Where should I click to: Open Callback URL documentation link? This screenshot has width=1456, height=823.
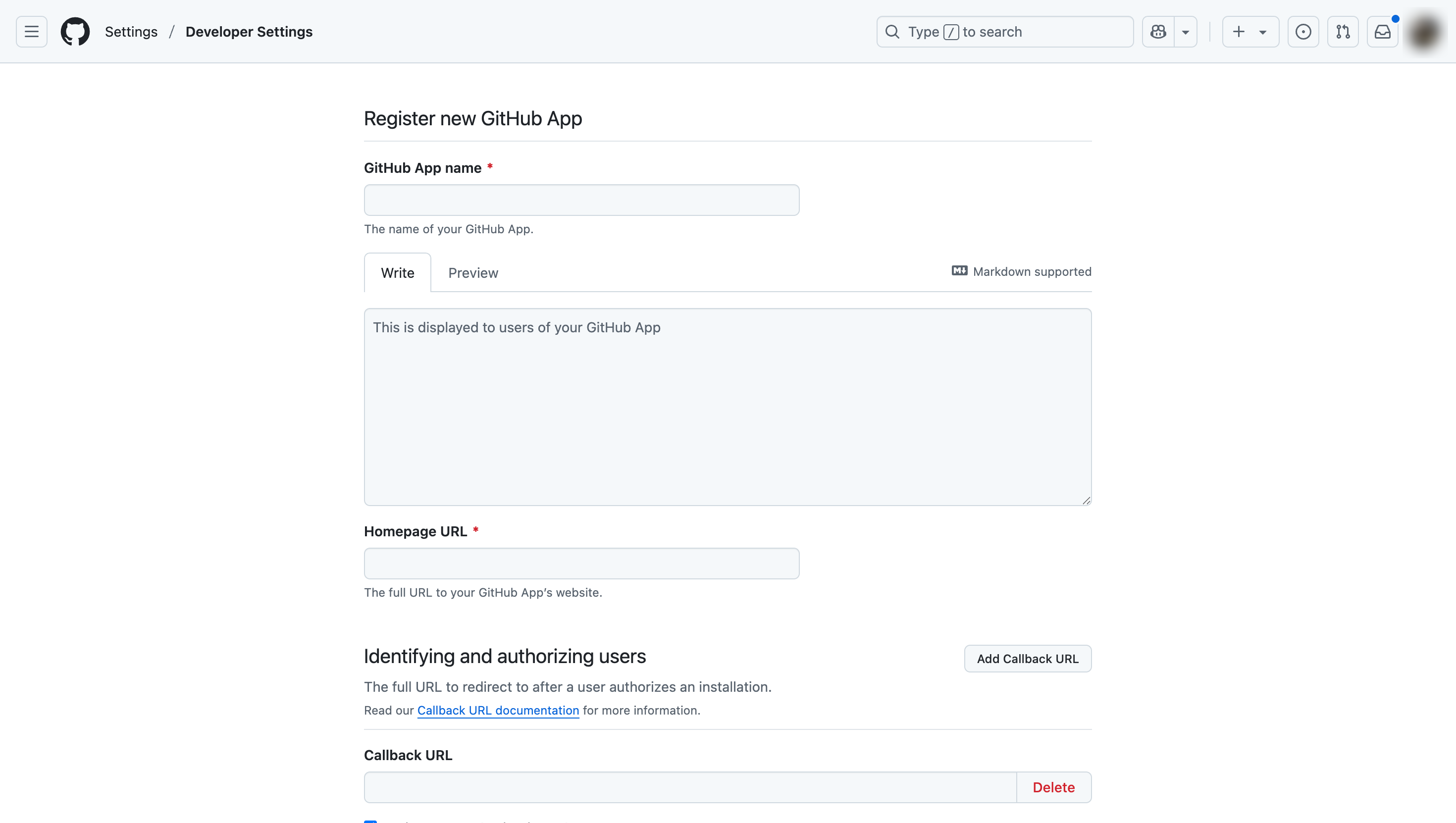point(498,711)
